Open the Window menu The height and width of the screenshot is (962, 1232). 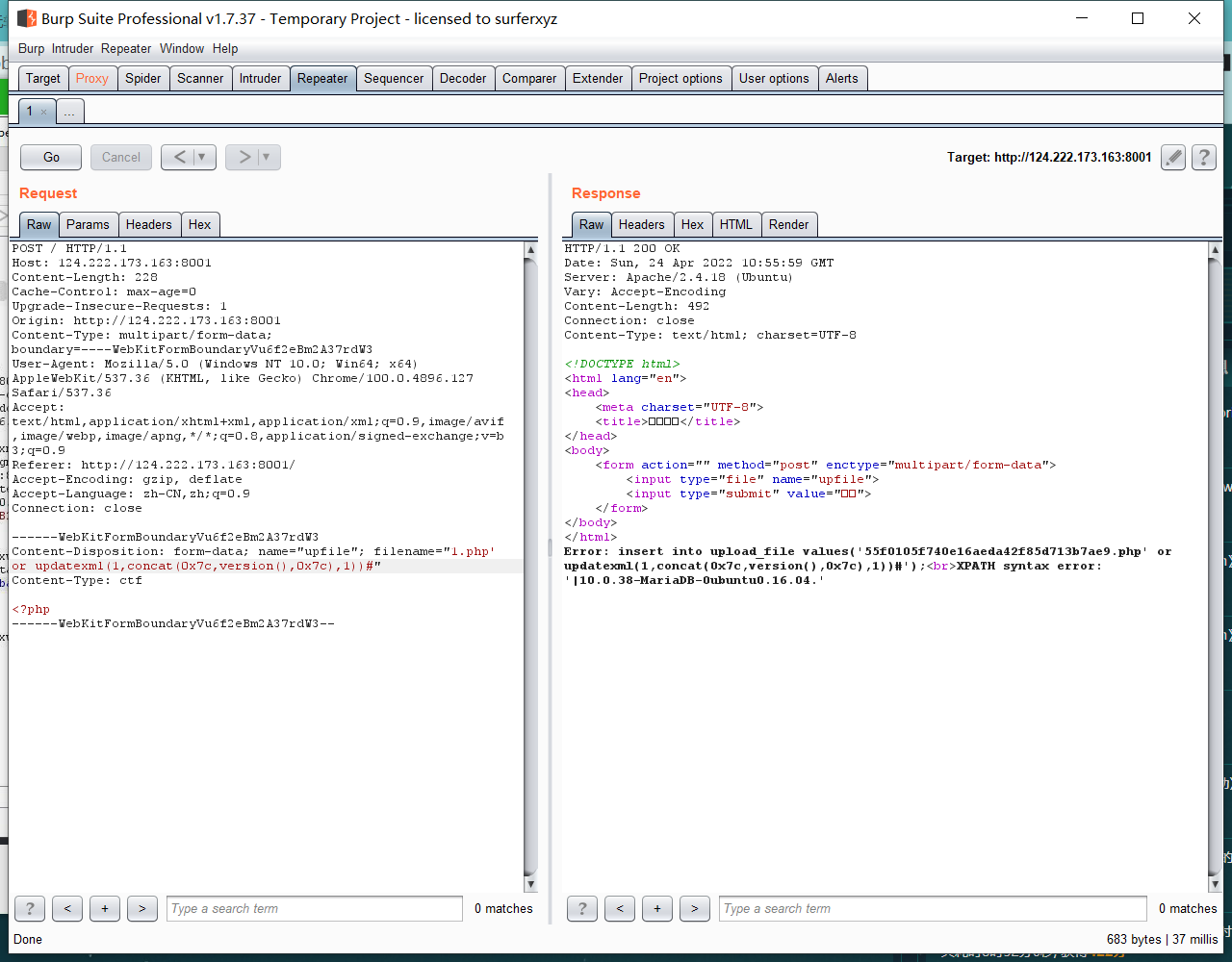click(x=182, y=48)
